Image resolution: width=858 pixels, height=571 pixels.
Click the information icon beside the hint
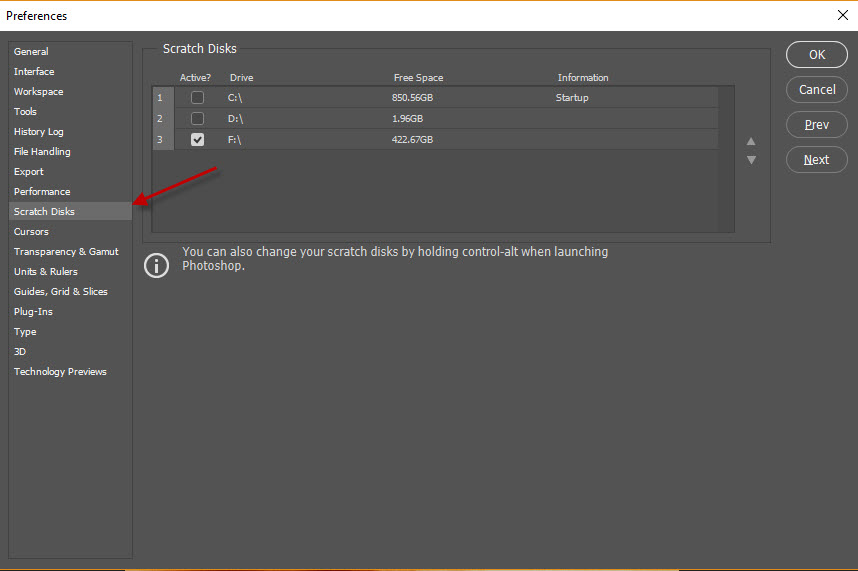[157, 266]
